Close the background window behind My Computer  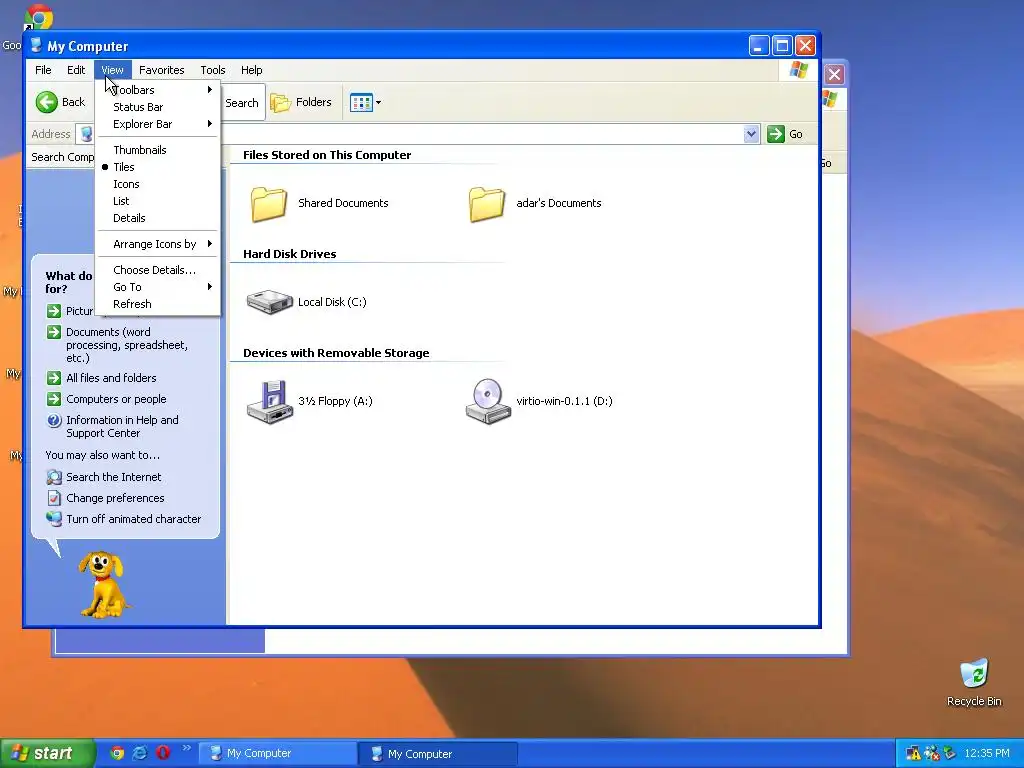click(x=834, y=74)
